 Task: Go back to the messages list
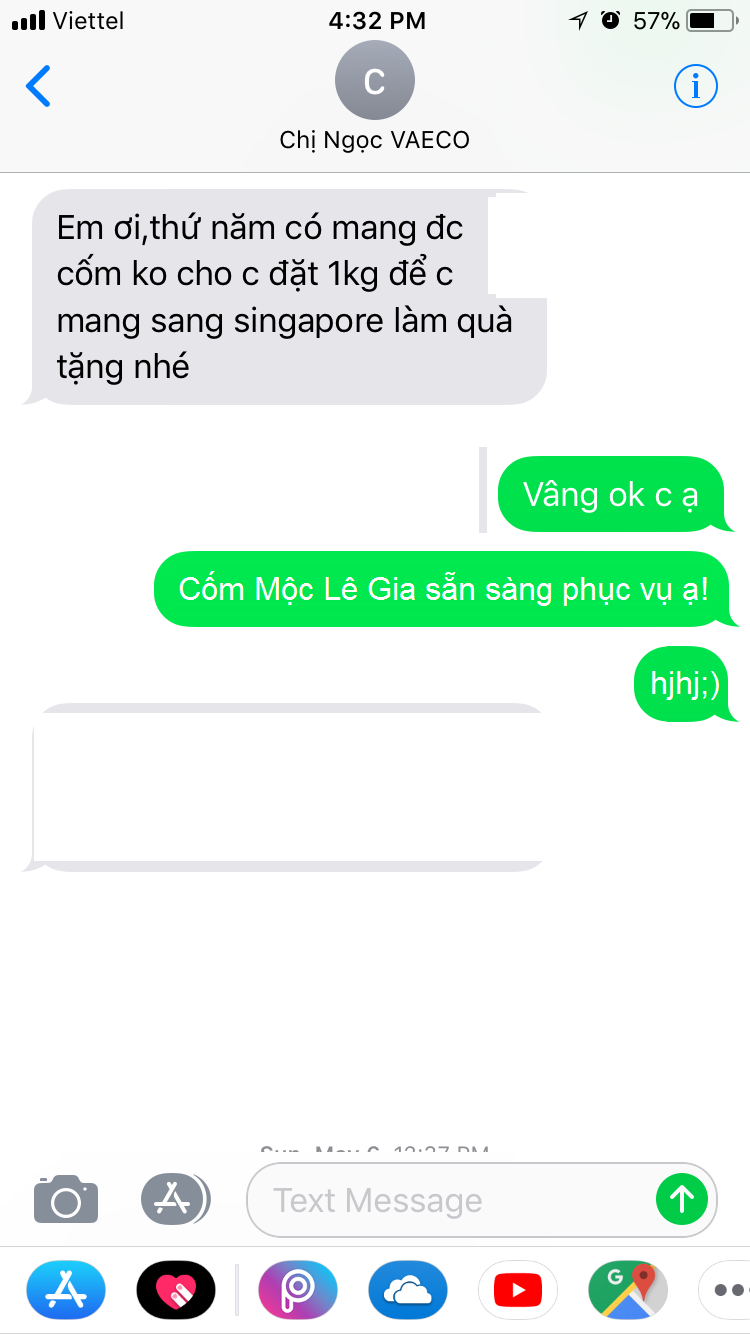click(38, 86)
